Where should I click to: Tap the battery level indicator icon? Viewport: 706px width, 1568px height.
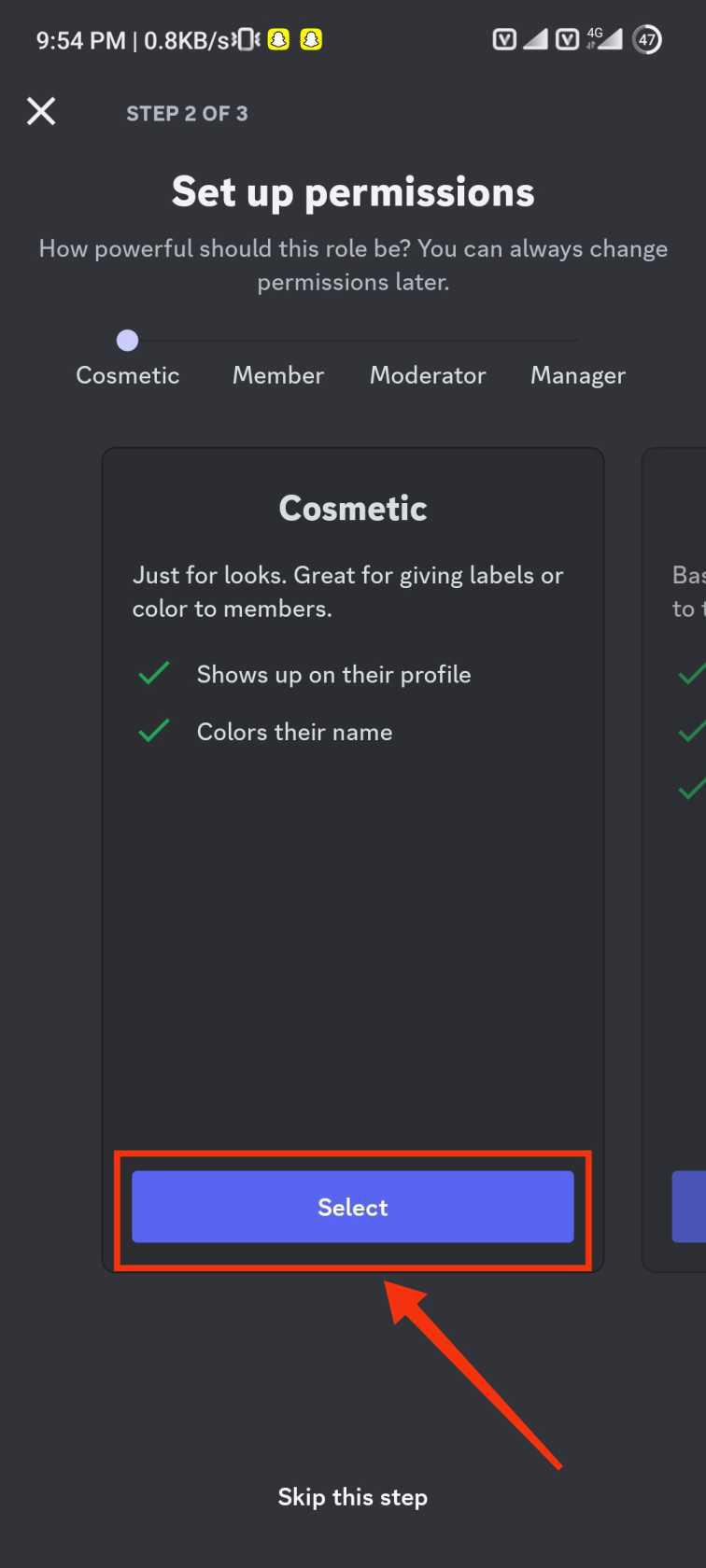coord(647,39)
